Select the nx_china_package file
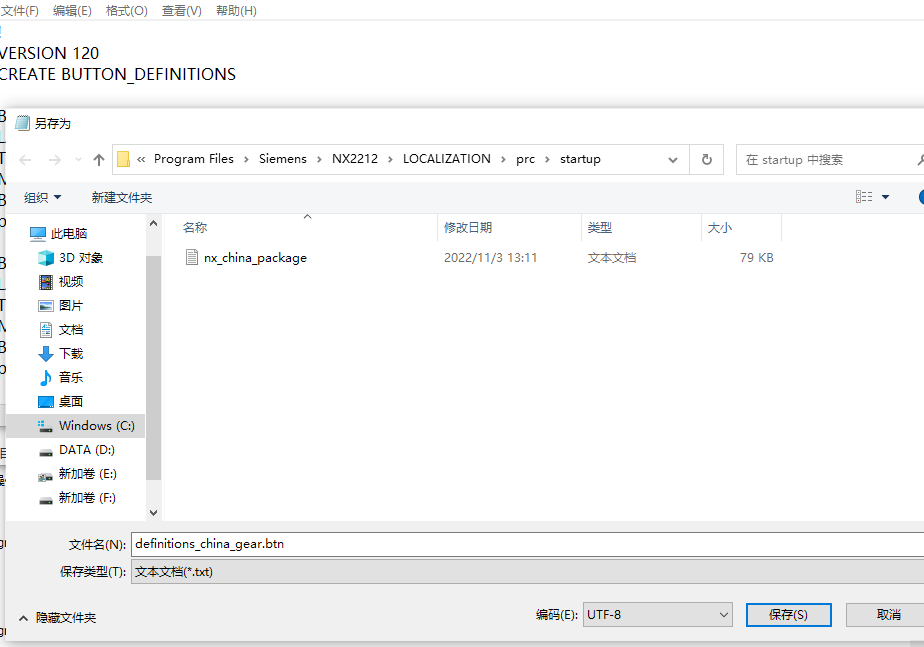The image size is (924, 647). point(255,258)
